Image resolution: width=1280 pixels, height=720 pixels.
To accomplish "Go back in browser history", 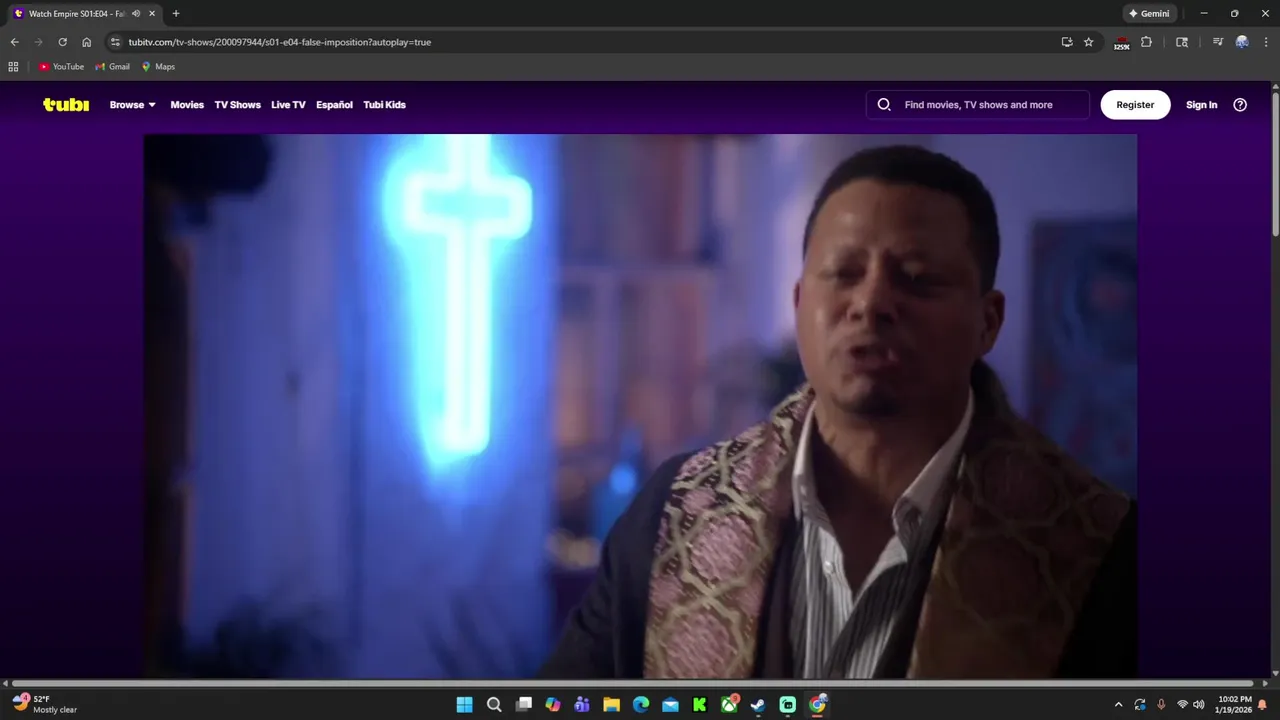I will (x=14, y=42).
